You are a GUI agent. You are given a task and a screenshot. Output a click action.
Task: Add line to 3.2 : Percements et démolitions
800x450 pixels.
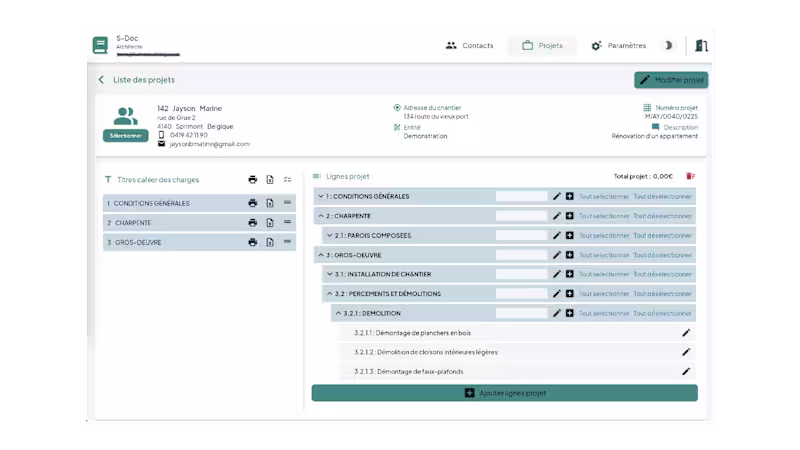569,293
